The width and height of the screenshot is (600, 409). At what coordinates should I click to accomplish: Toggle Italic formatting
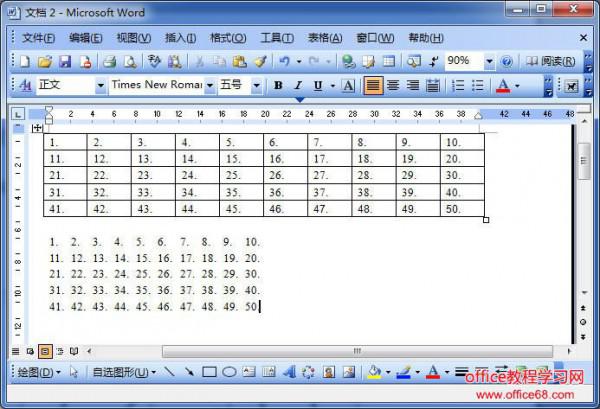tap(298, 85)
